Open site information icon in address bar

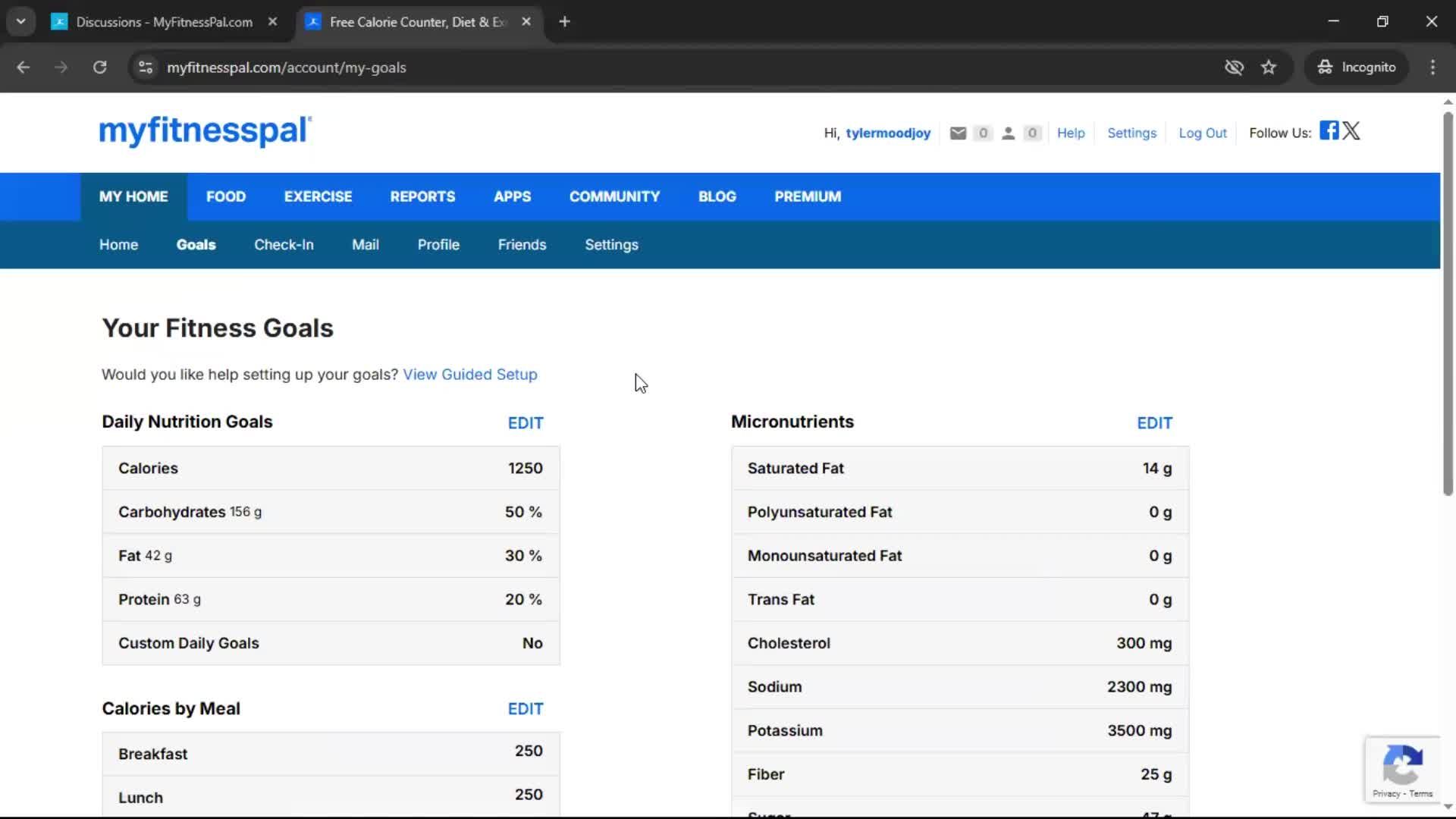146,67
